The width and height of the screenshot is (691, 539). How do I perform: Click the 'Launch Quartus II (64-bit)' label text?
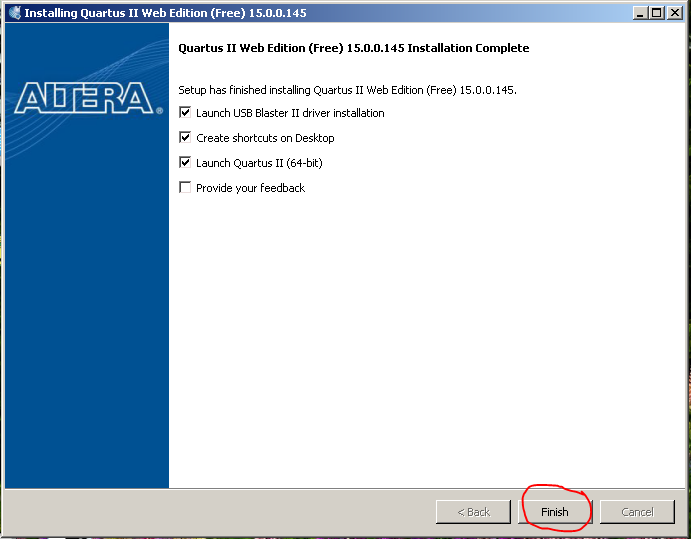259,163
